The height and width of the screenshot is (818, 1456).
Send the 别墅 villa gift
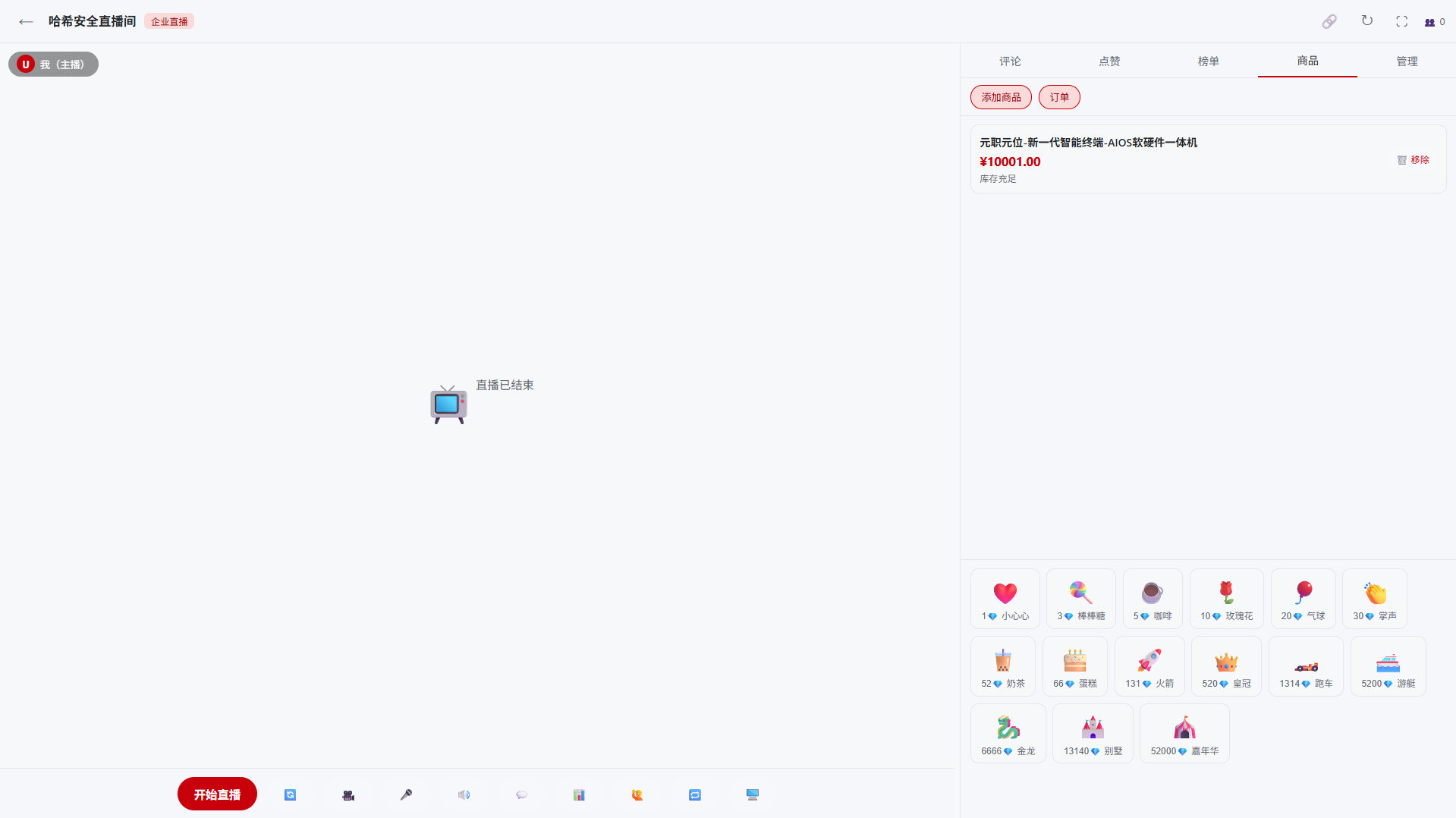[x=1093, y=734]
